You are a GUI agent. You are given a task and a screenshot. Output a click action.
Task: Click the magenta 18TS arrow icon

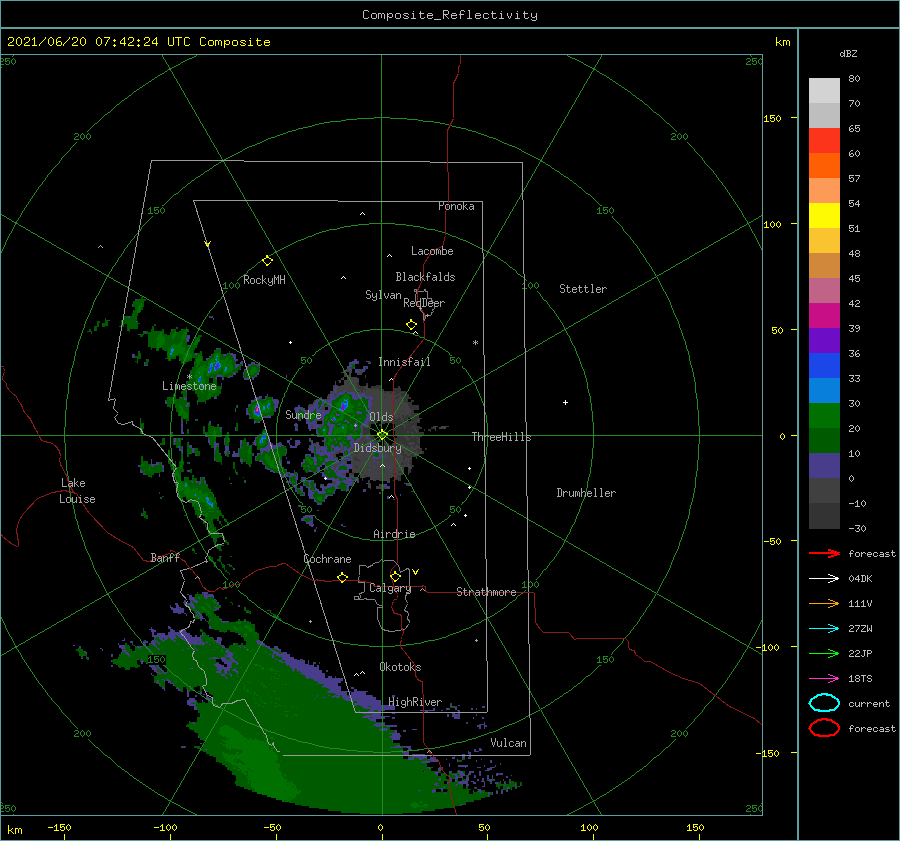point(824,679)
